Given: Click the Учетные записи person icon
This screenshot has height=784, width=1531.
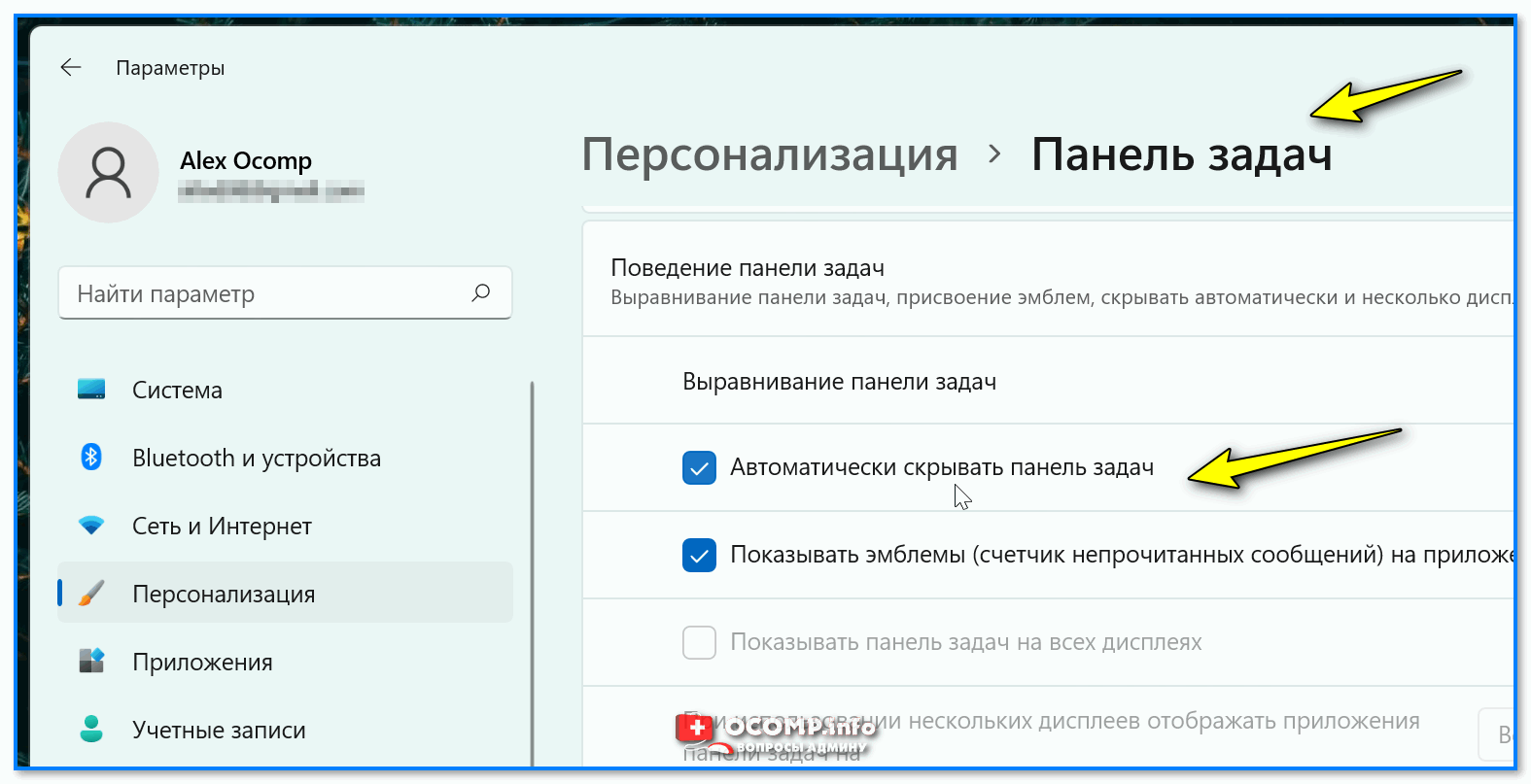Looking at the screenshot, I should point(91,729).
